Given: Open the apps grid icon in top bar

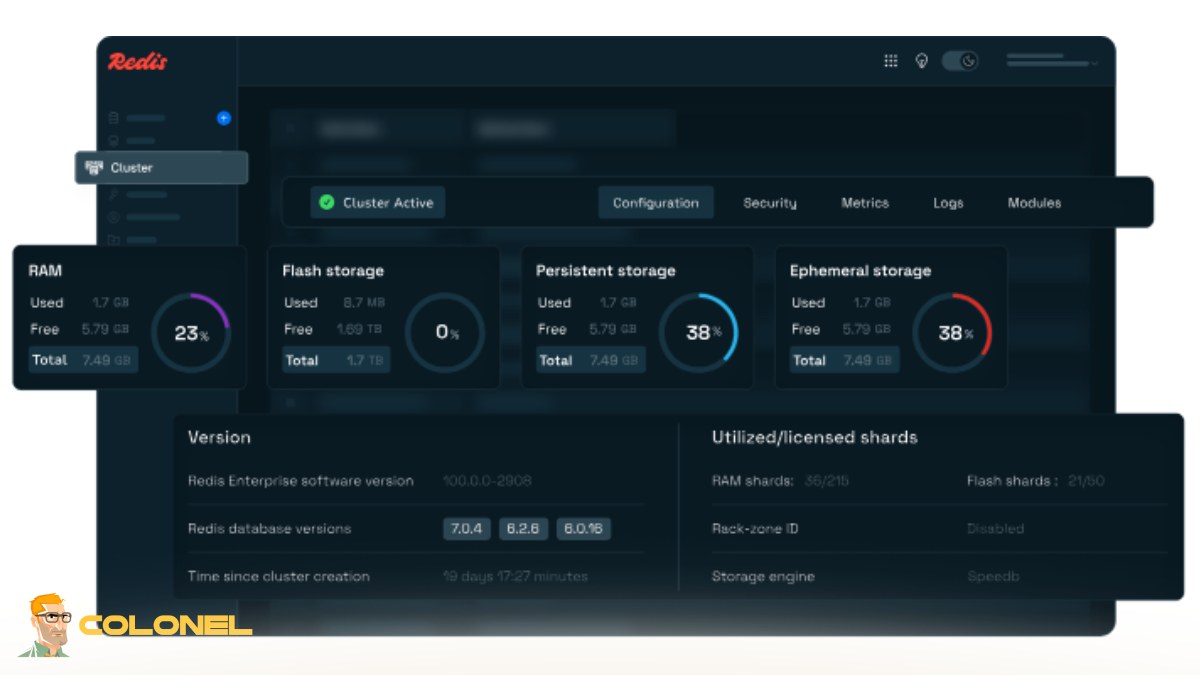Looking at the screenshot, I should point(890,60).
